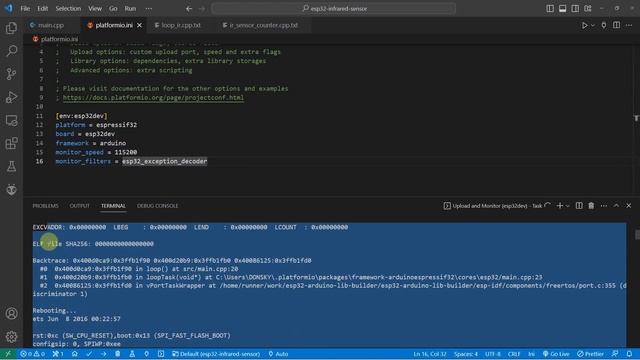Expand hidden menu bar items ellipsis
This screenshot has height=360, width=640.
click(x=149, y=9)
